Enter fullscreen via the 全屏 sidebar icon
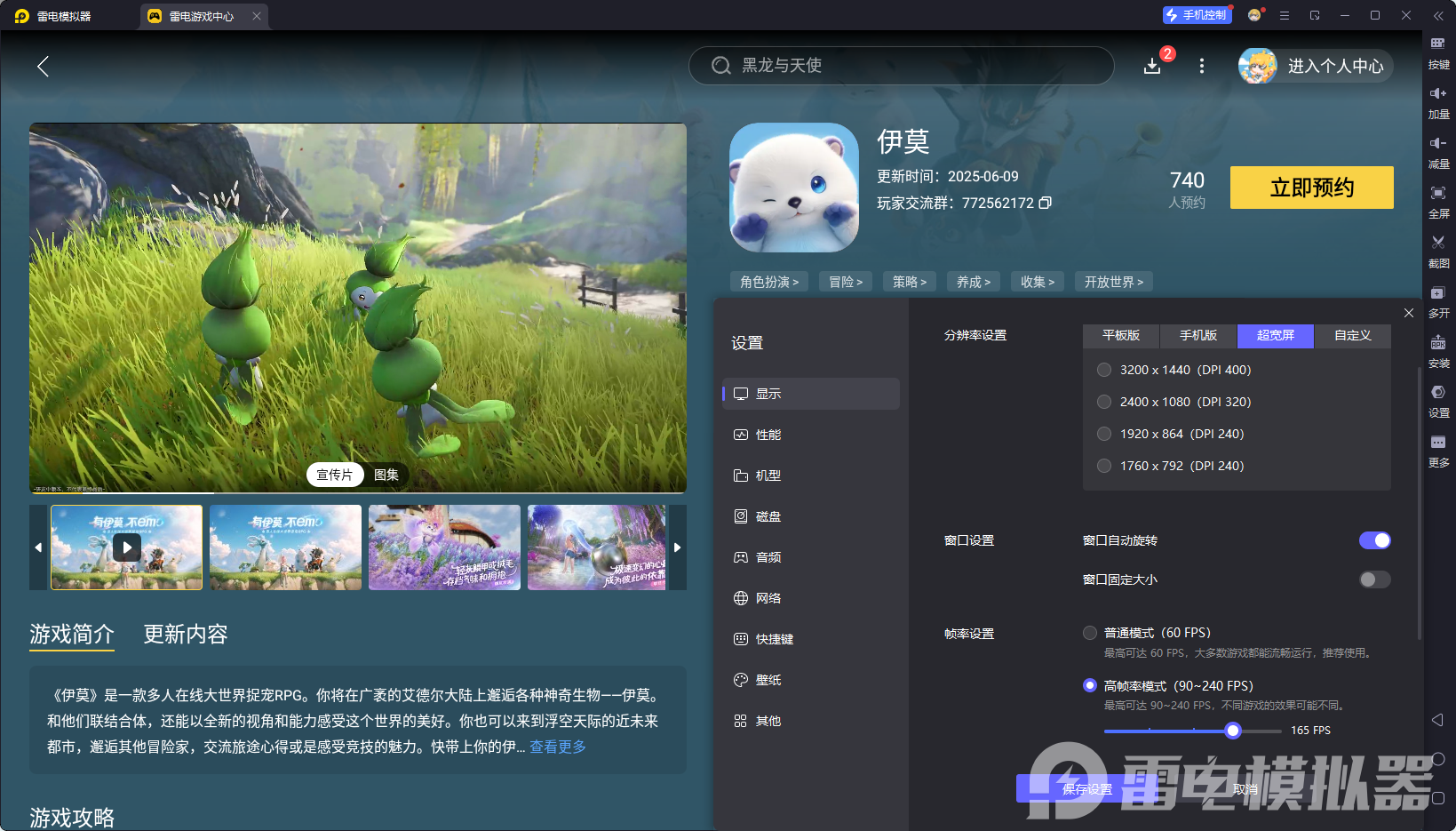The height and width of the screenshot is (831, 1456). point(1439,202)
